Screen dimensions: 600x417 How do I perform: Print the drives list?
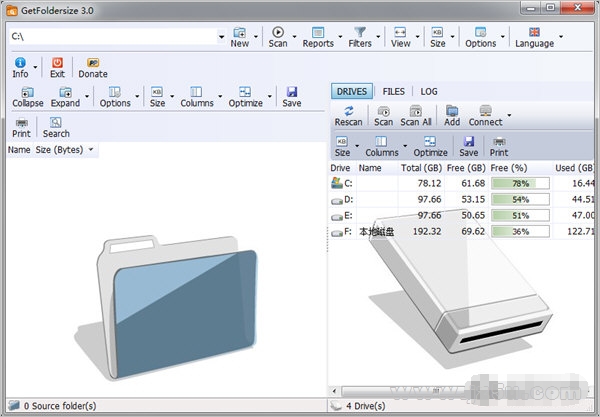coord(499,147)
